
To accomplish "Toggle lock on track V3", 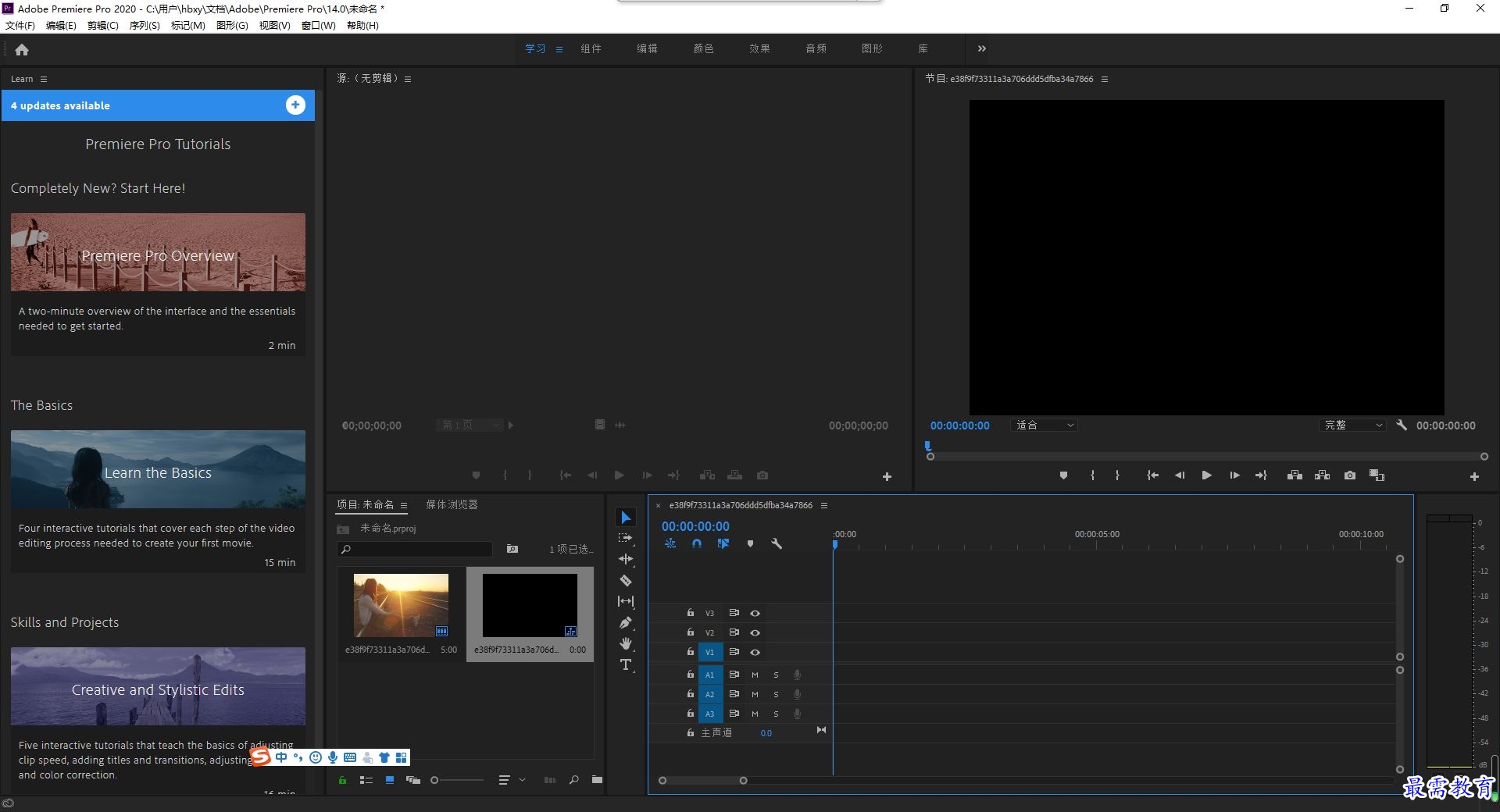I will [691, 613].
